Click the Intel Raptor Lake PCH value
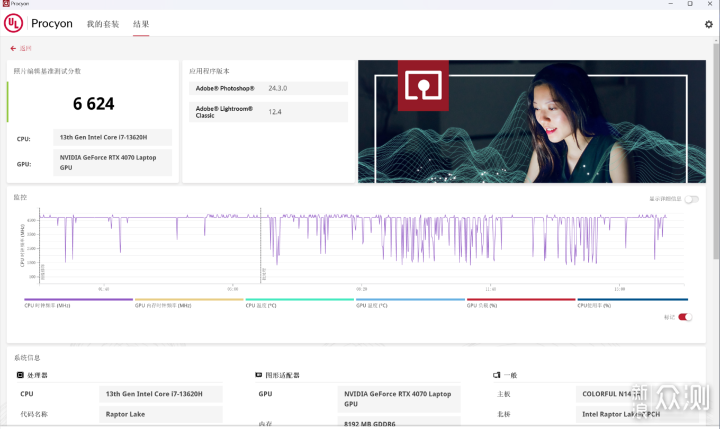The image size is (720, 429). pos(637,414)
